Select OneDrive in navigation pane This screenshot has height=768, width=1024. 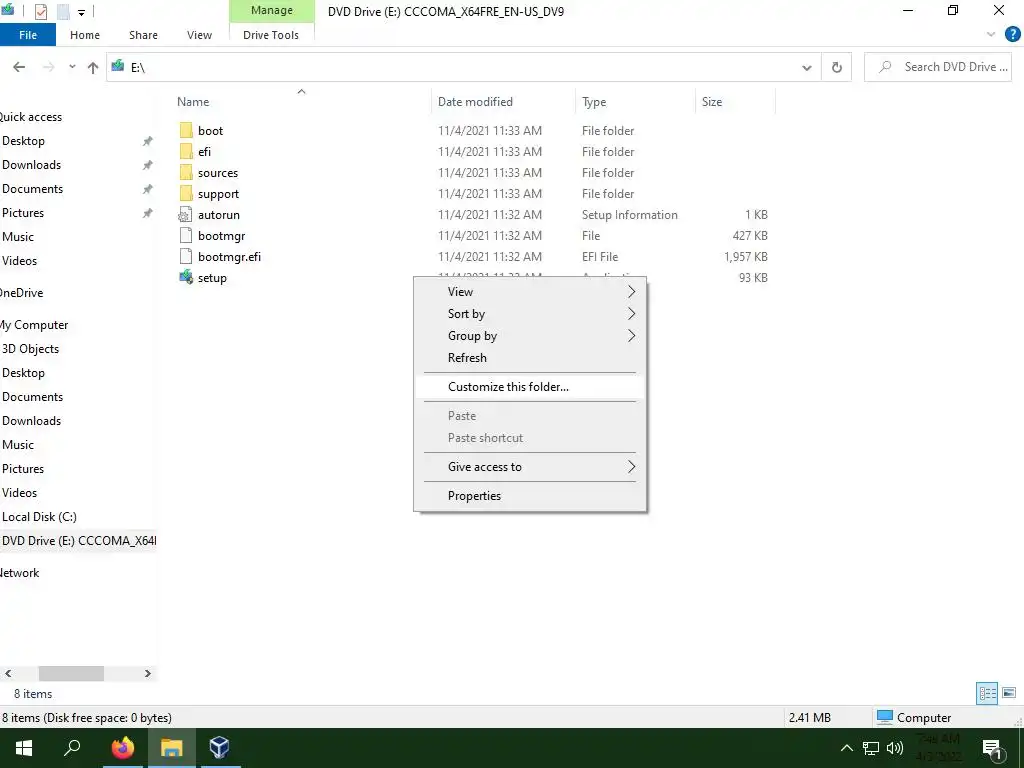tap(22, 293)
